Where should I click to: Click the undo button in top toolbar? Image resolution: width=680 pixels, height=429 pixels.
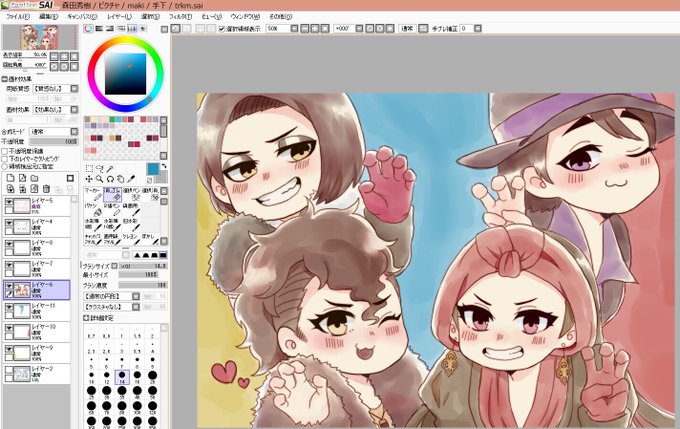coord(176,29)
